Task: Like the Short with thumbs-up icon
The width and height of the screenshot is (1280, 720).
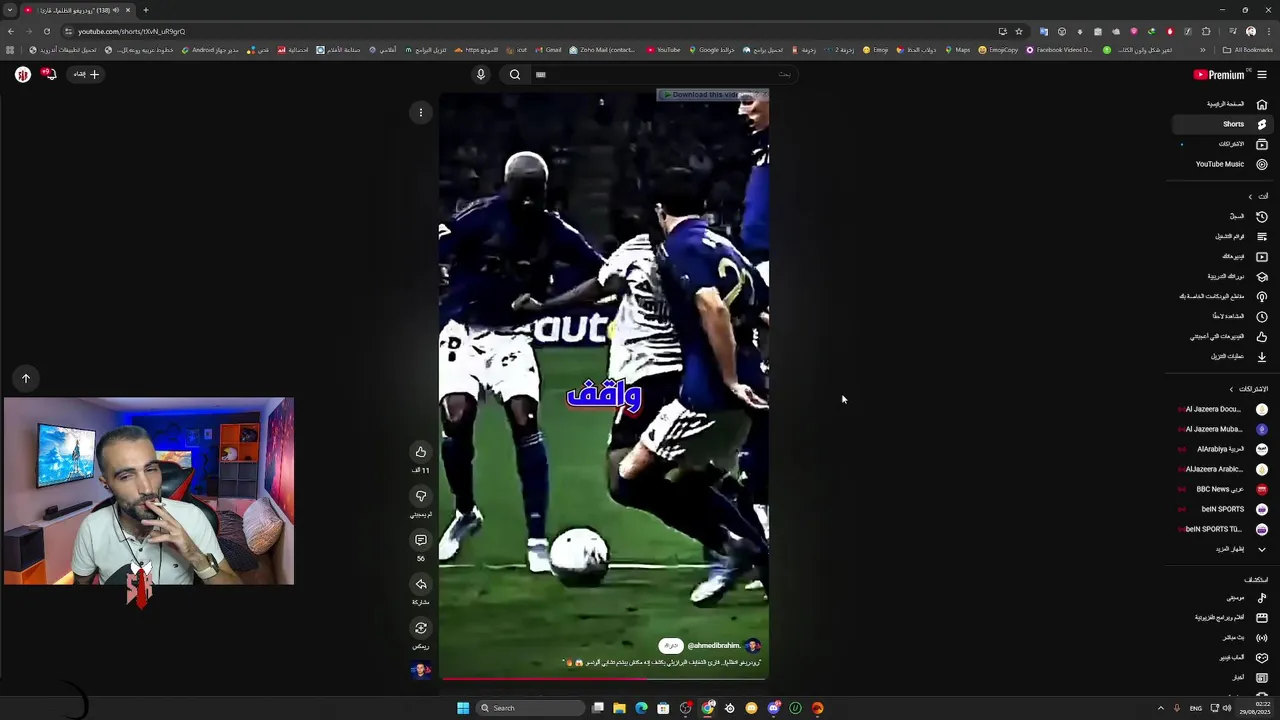Action: [421, 452]
